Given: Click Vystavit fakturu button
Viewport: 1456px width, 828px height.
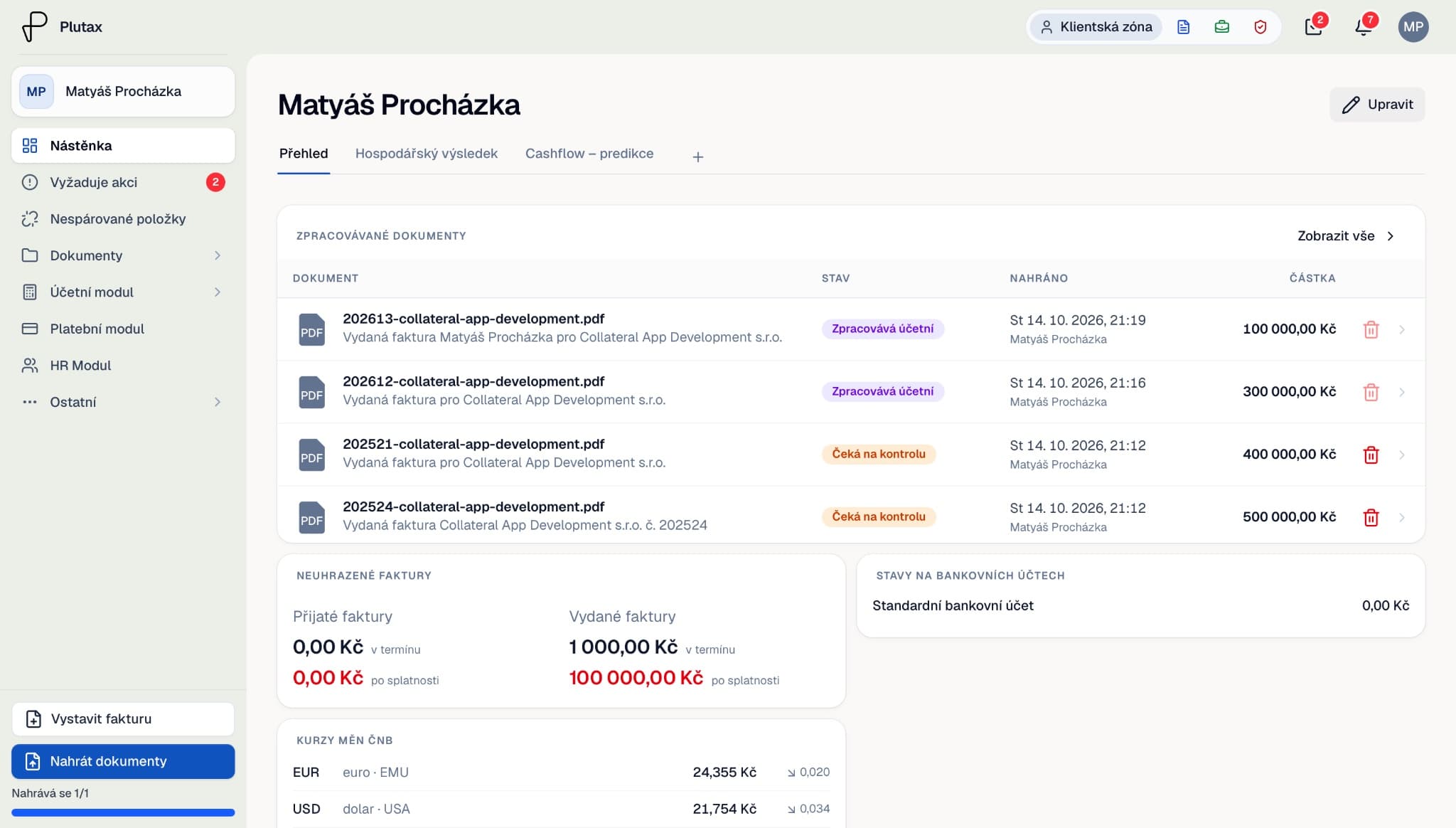Looking at the screenshot, I should tap(123, 719).
